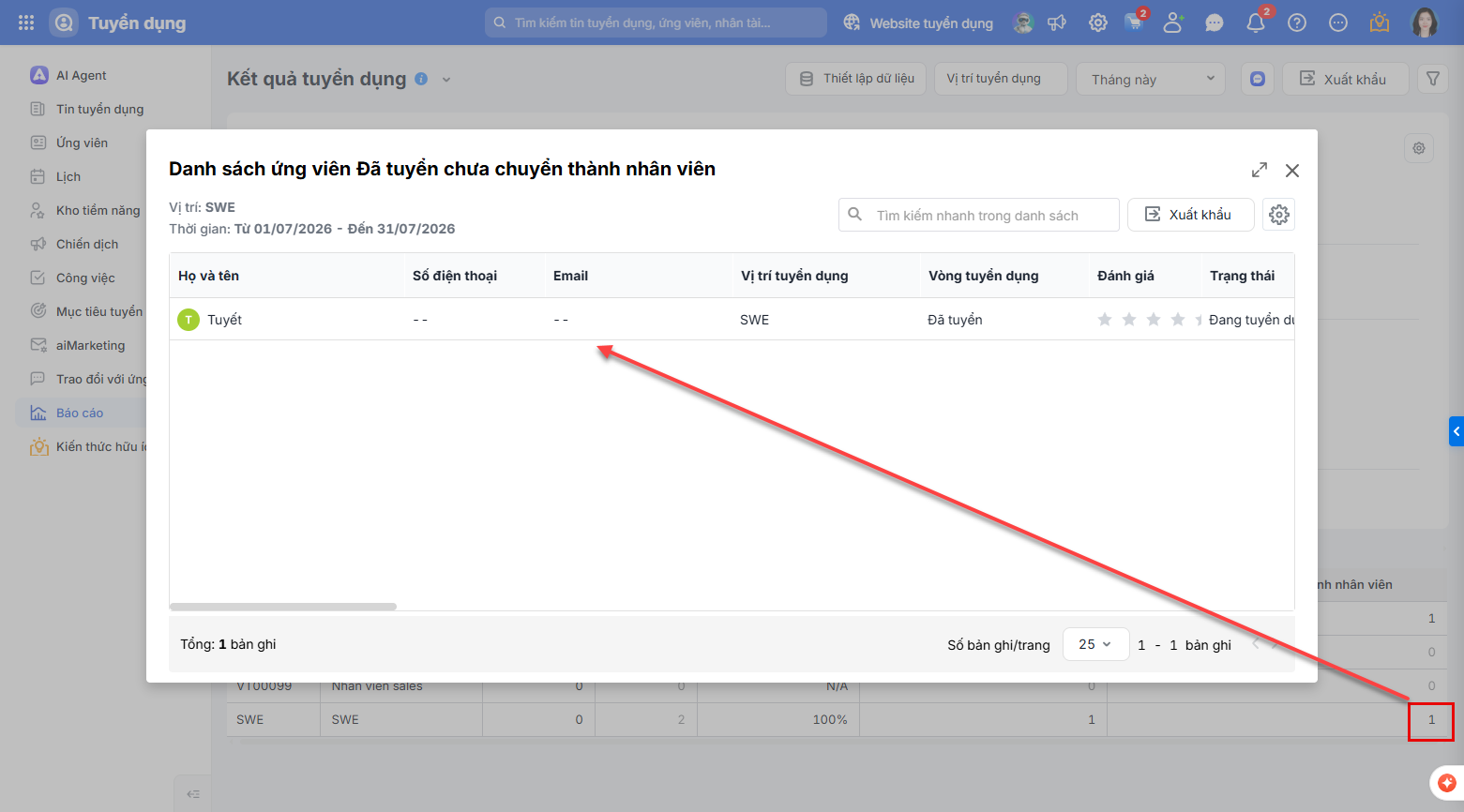1464x812 pixels.
Task: Click the help question mark icon
Action: (1297, 23)
